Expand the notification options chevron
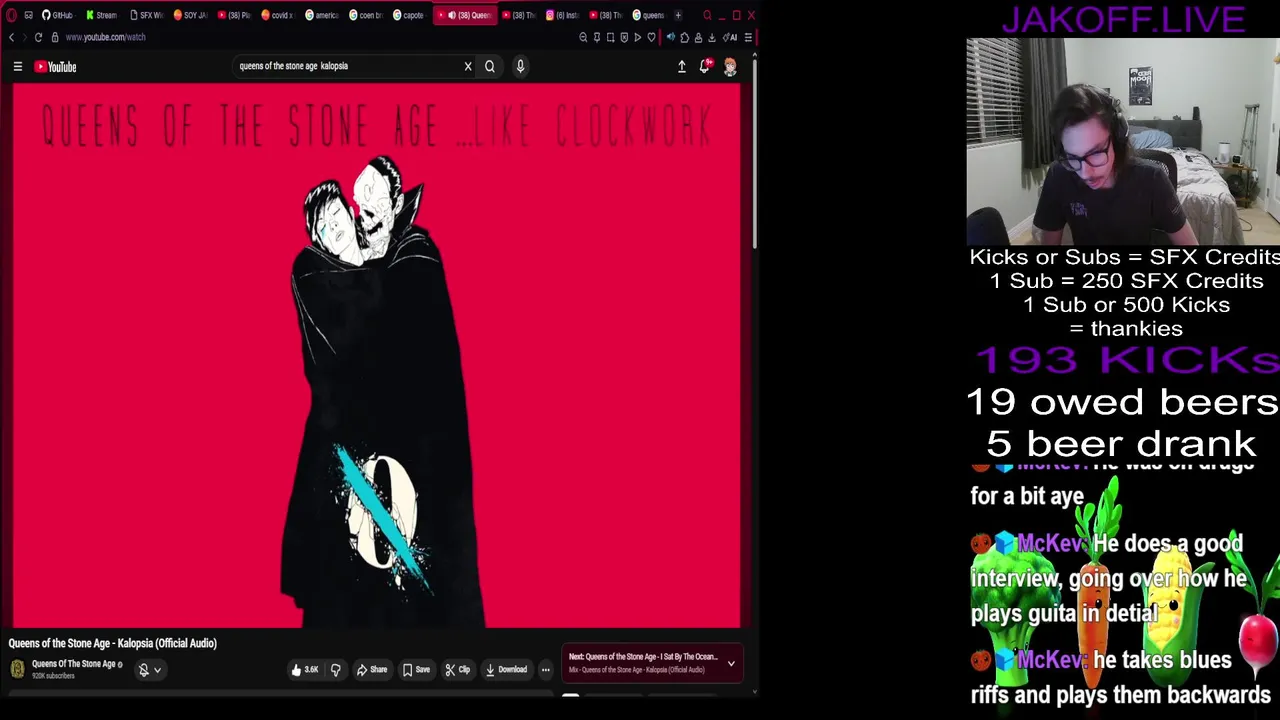Screen dimensions: 1280x720 click(157, 670)
